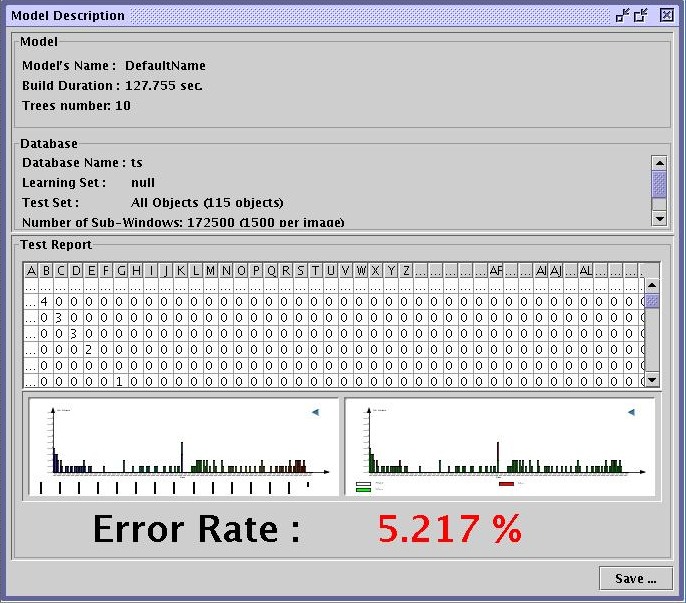This screenshot has width=686, height=603.
Task: Open the right bar chart thumbnail
Action: coord(499,446)
